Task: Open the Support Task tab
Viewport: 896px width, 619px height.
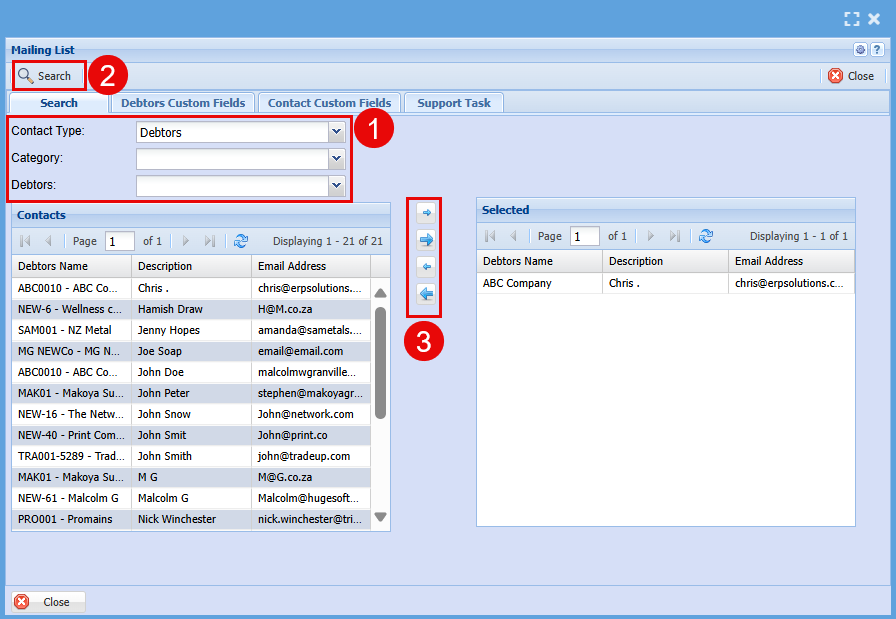Action: [453, 103]
